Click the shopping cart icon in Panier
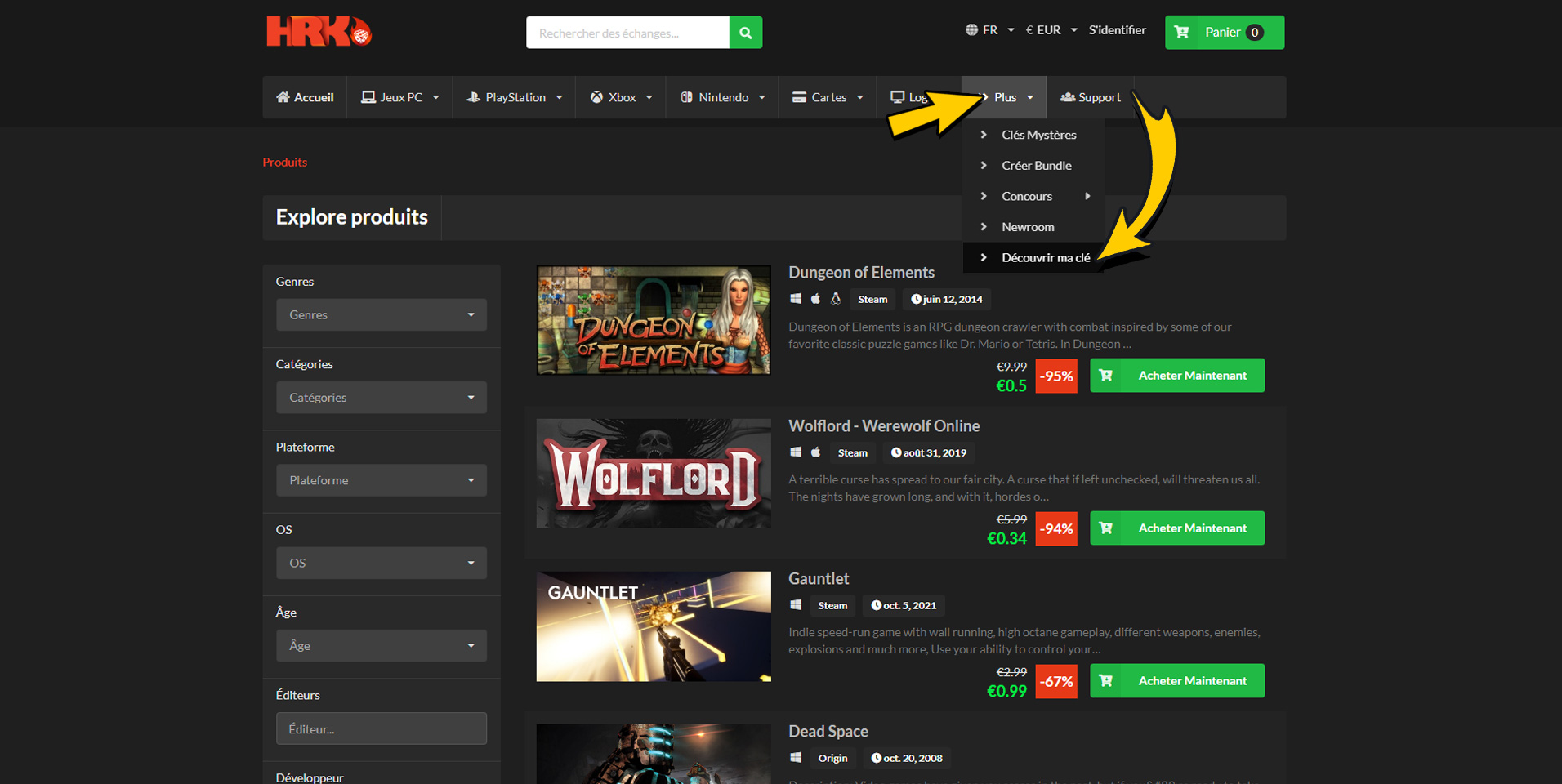 1181,33
